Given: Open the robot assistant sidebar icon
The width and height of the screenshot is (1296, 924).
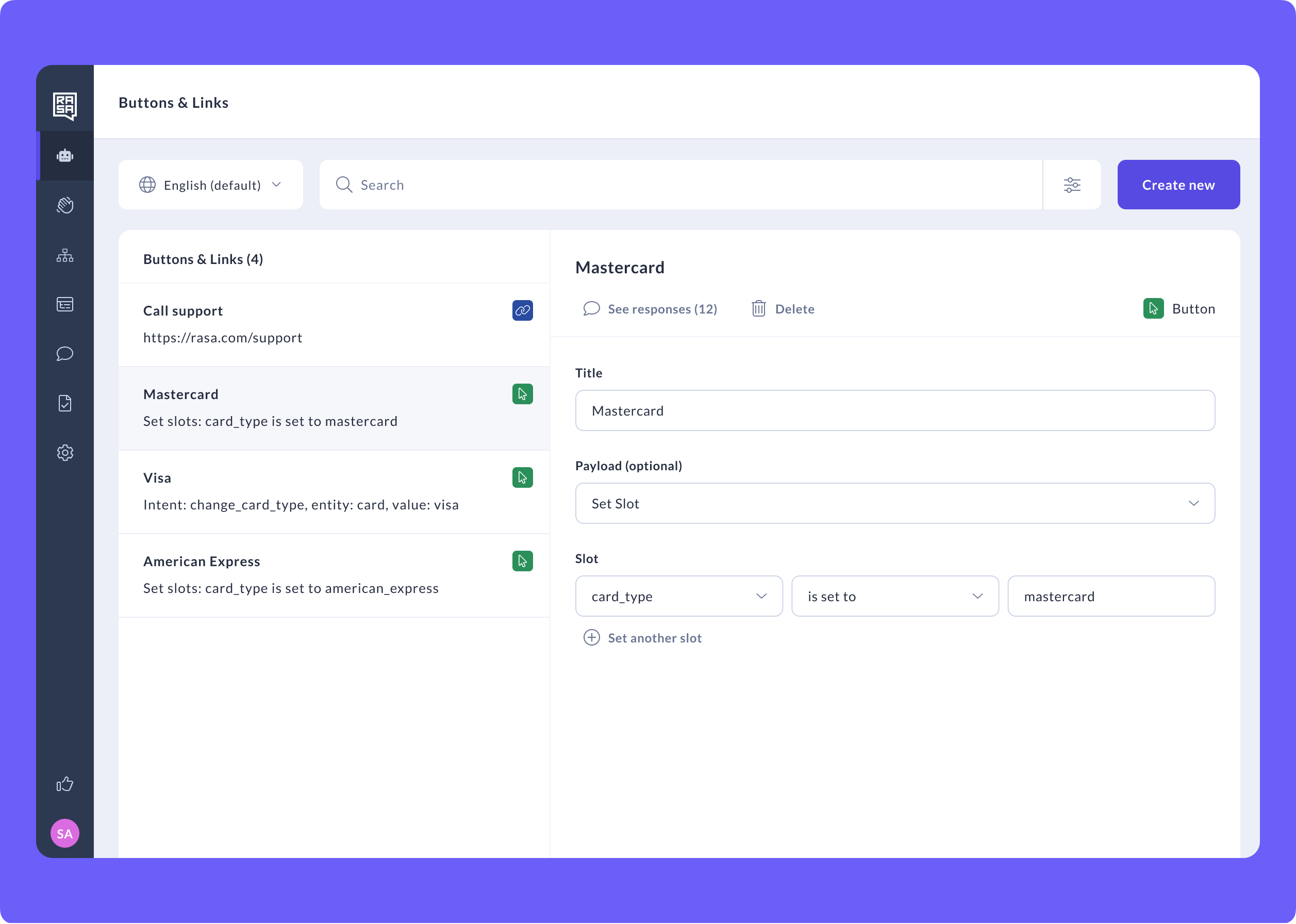Looking at the screenshot, I should (65, 156).
